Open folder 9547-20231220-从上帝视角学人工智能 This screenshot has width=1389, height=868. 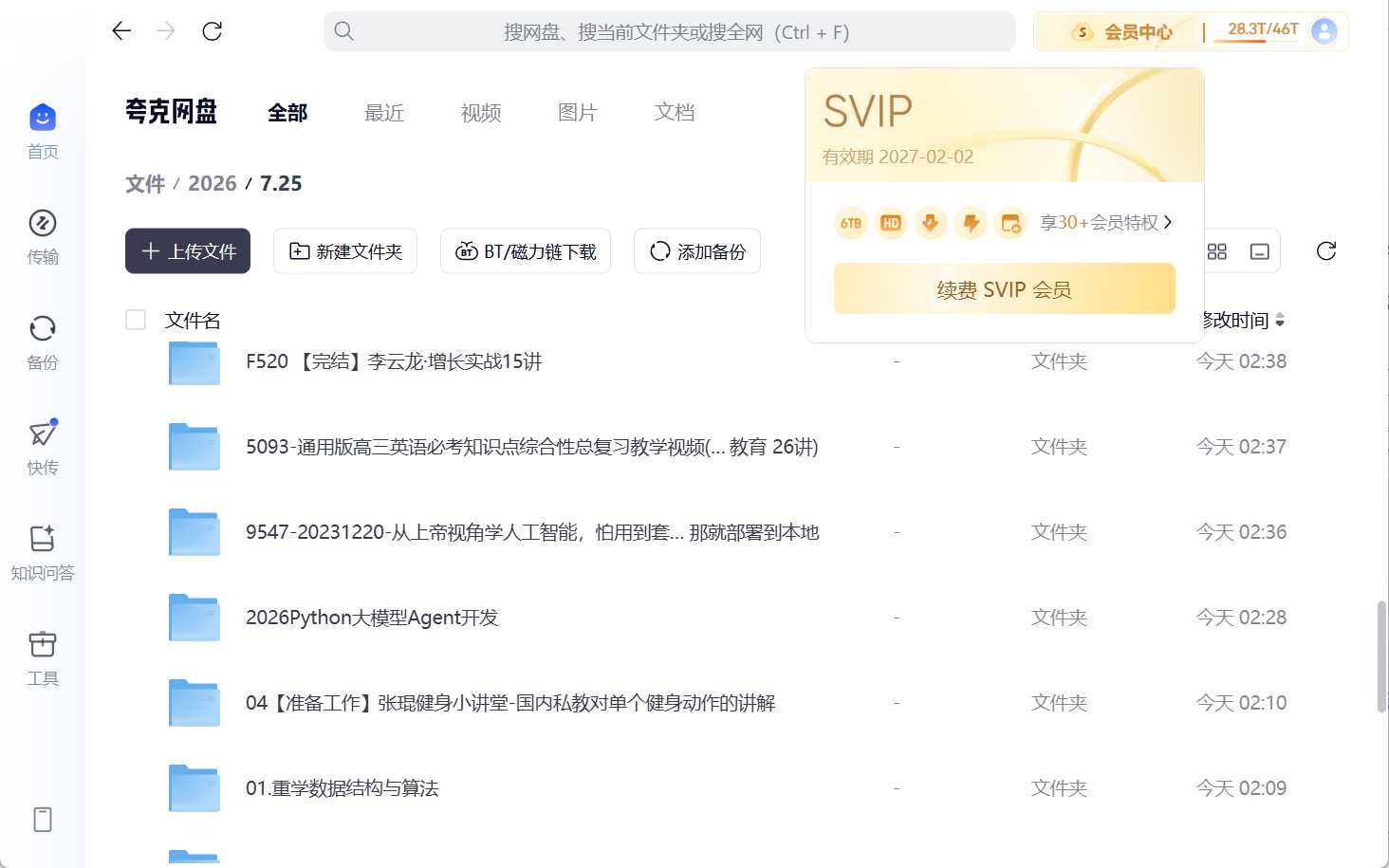(532, 532)
